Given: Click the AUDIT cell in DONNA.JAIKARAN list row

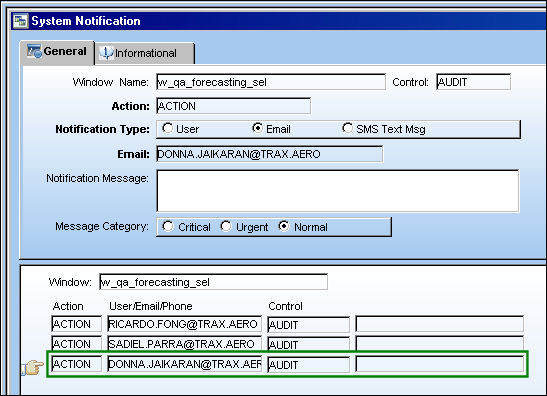Looking at the screenshot, I should (308, 365).
